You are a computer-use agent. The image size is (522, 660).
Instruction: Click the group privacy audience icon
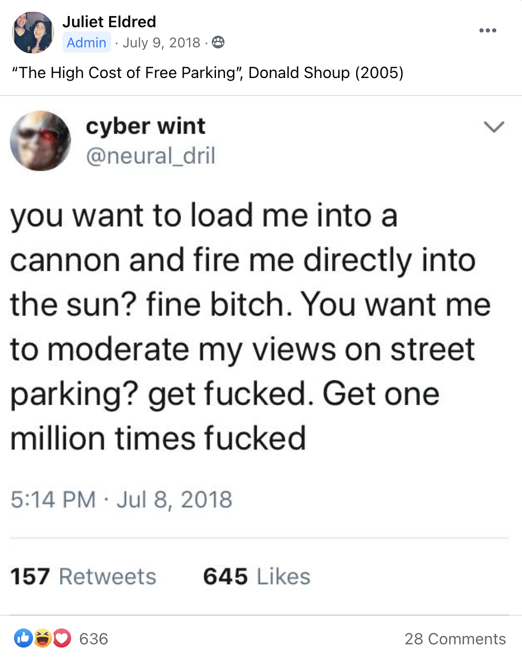tap(218, 43)
